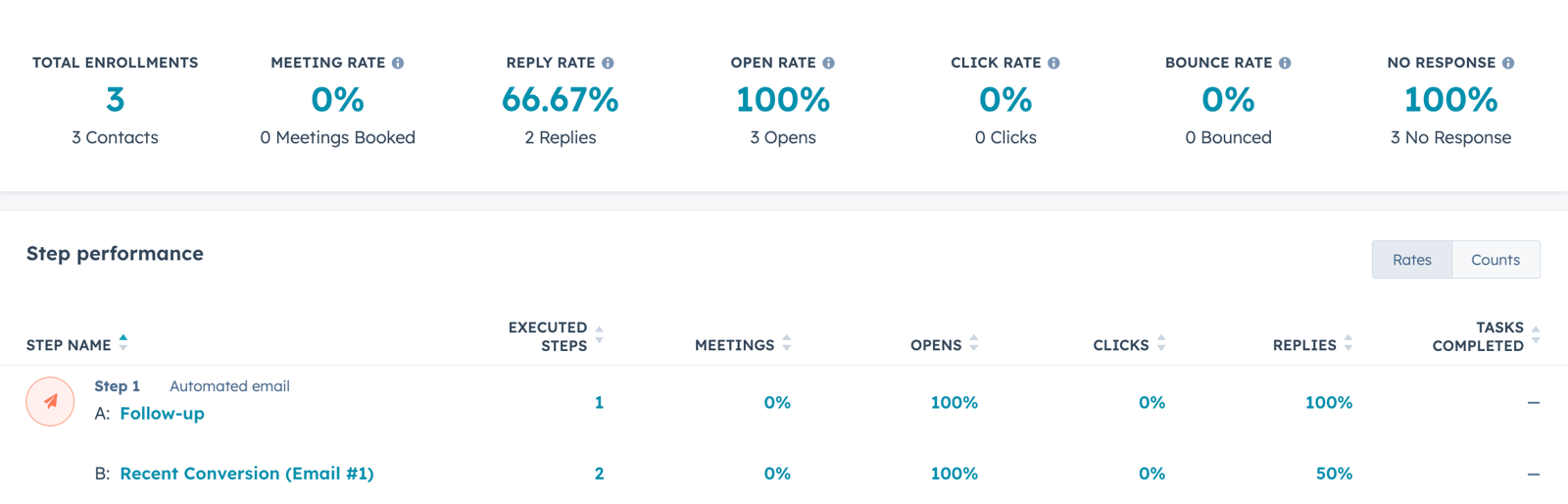Switch to the Counts view

coord(1494,260)
